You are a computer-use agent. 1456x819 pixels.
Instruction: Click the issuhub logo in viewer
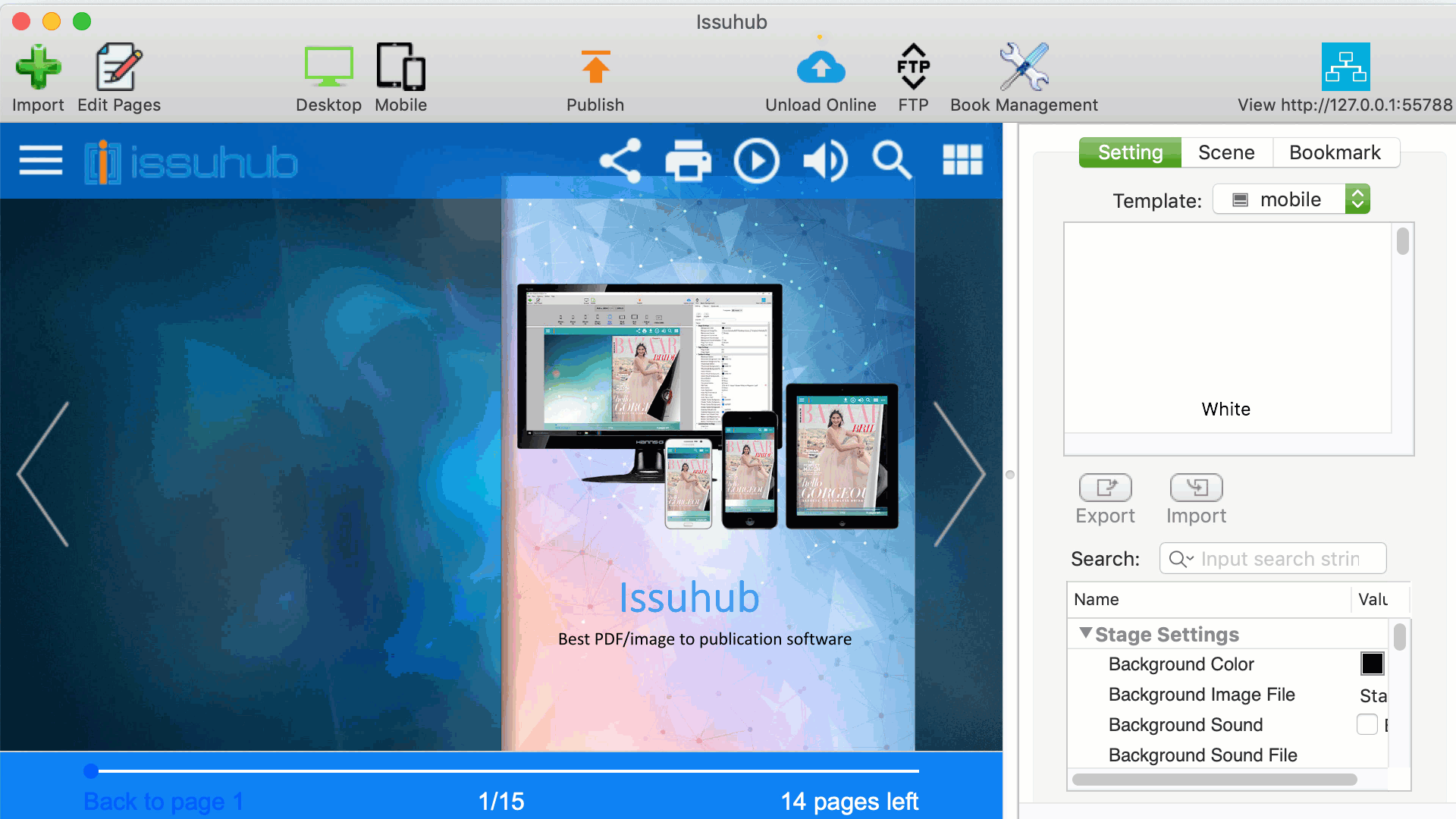(x=191, y=162)
